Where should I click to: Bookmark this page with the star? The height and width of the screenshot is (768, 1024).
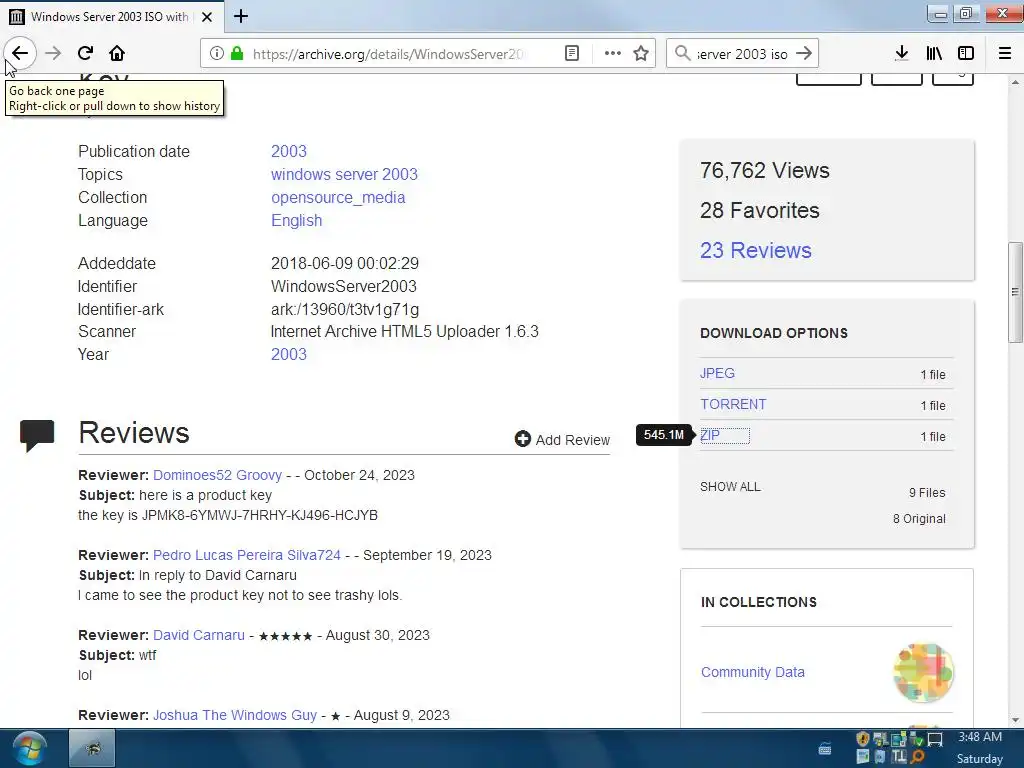pos(641,54)
